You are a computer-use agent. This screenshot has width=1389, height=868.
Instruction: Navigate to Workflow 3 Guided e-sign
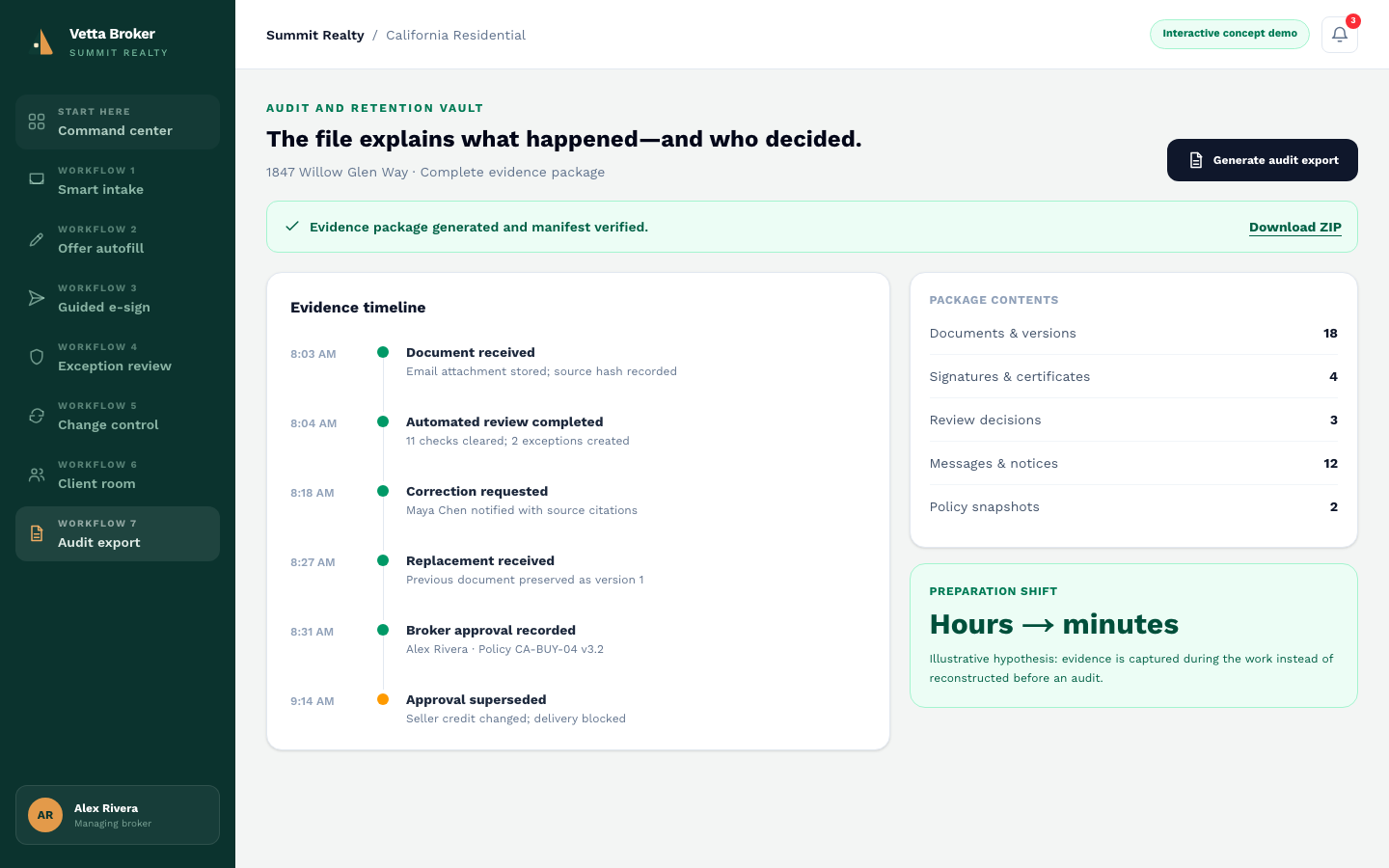(118, 298)
